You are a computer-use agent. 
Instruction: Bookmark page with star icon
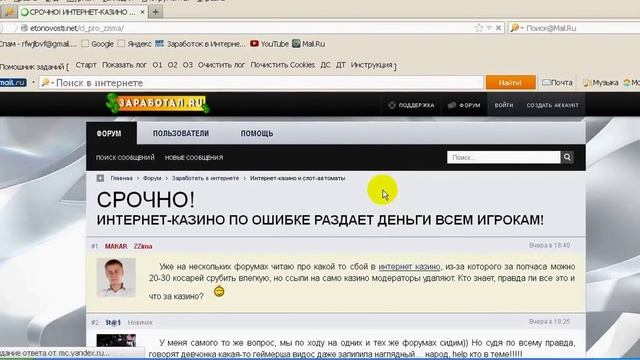click(x=479, y=28)
